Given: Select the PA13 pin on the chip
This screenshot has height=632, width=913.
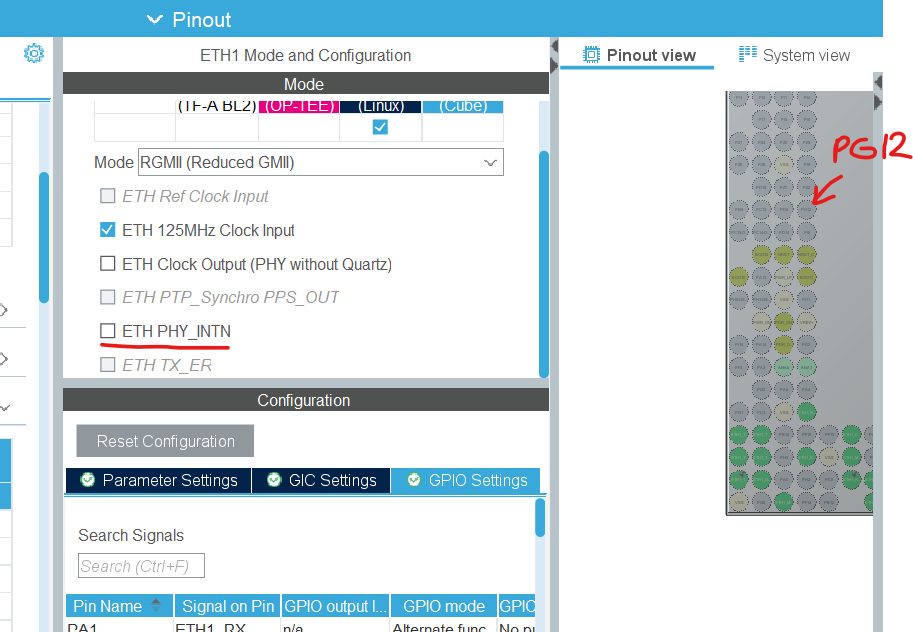Looking at the screenshot, I should point(762,277).
